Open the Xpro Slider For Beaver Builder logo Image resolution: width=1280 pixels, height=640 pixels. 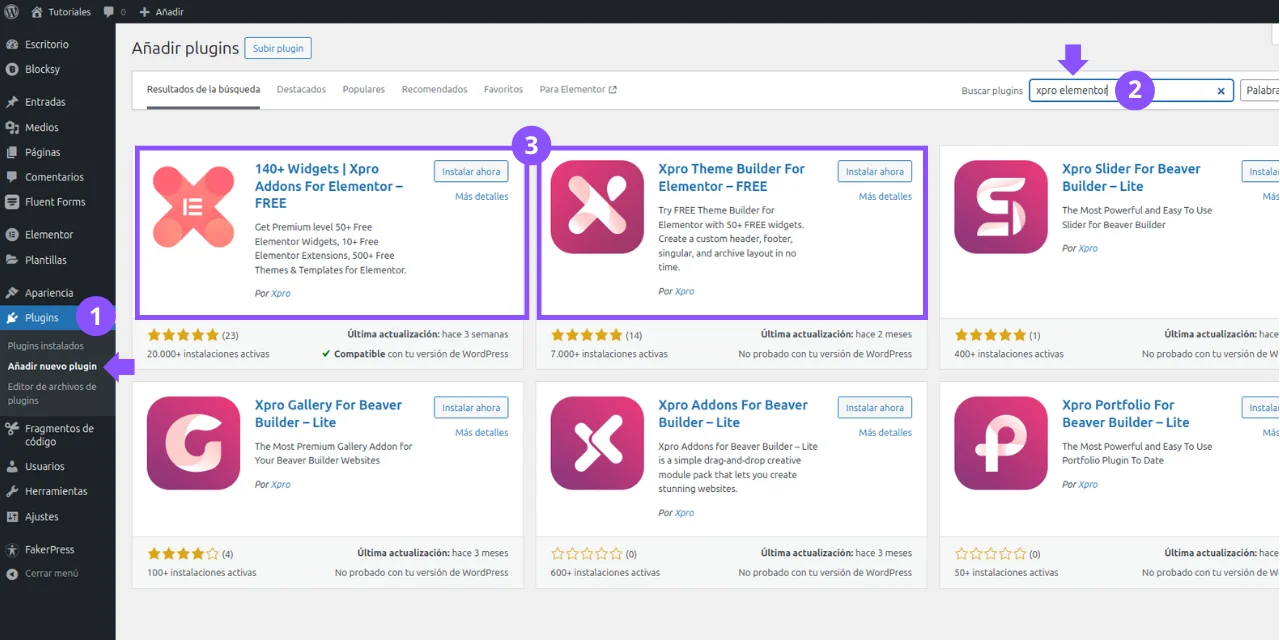click(1001, 207)
